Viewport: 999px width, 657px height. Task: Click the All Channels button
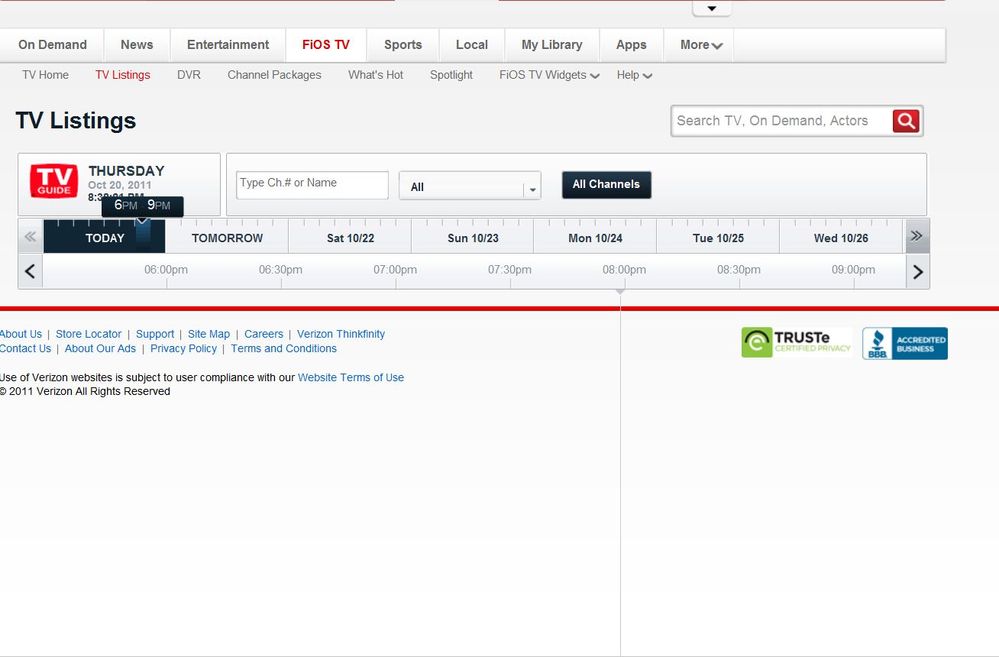coord(607,184)
